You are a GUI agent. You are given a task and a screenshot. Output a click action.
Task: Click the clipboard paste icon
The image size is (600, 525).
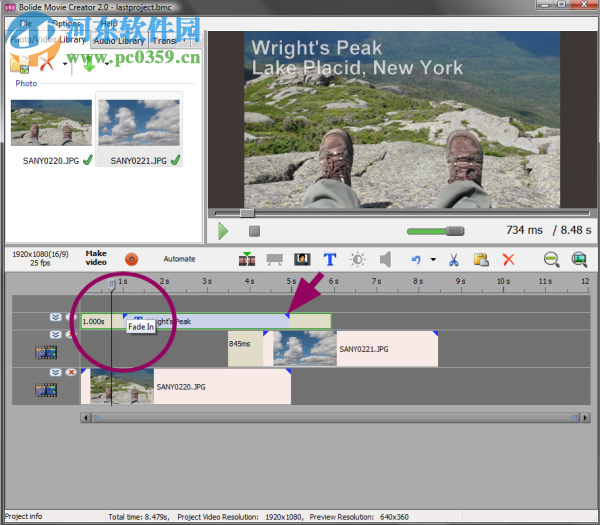click(x=481, y=259)
